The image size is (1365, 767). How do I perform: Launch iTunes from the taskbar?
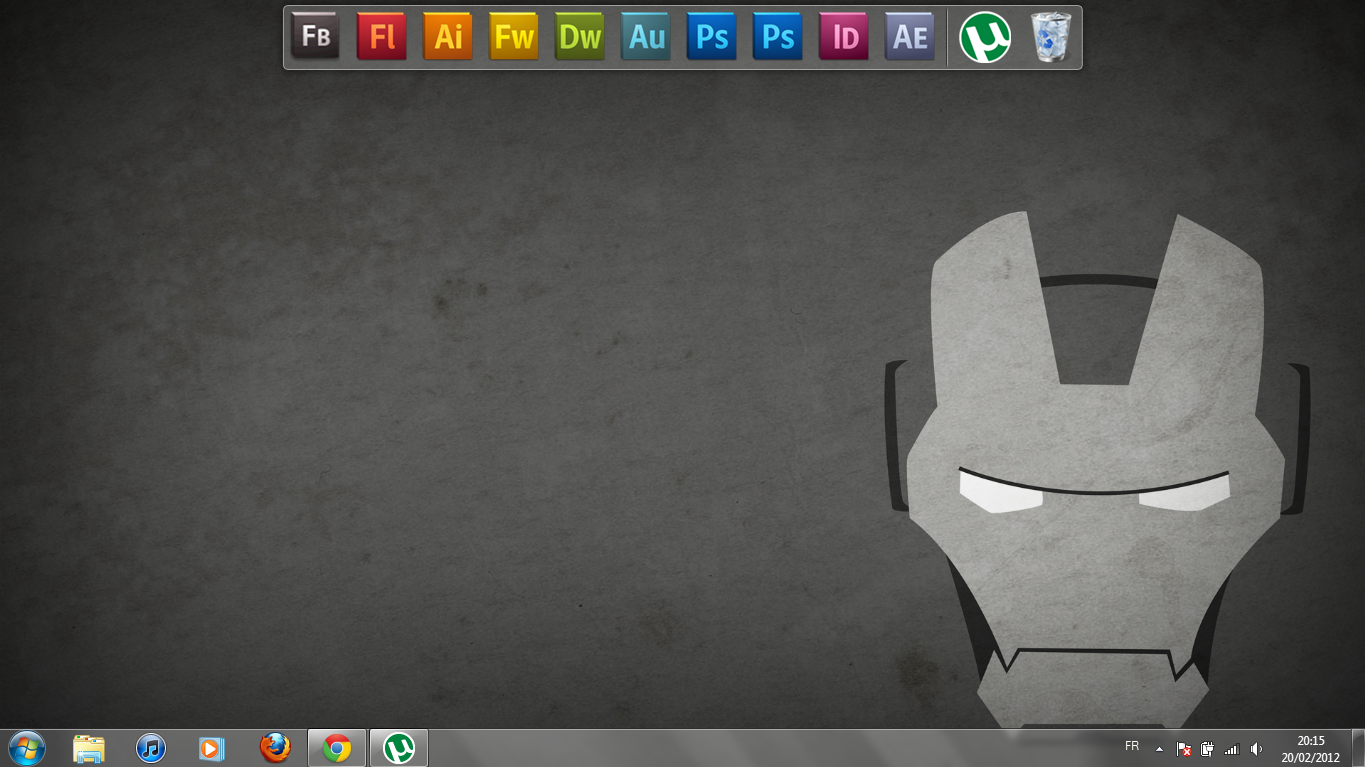tap(151, 748)
